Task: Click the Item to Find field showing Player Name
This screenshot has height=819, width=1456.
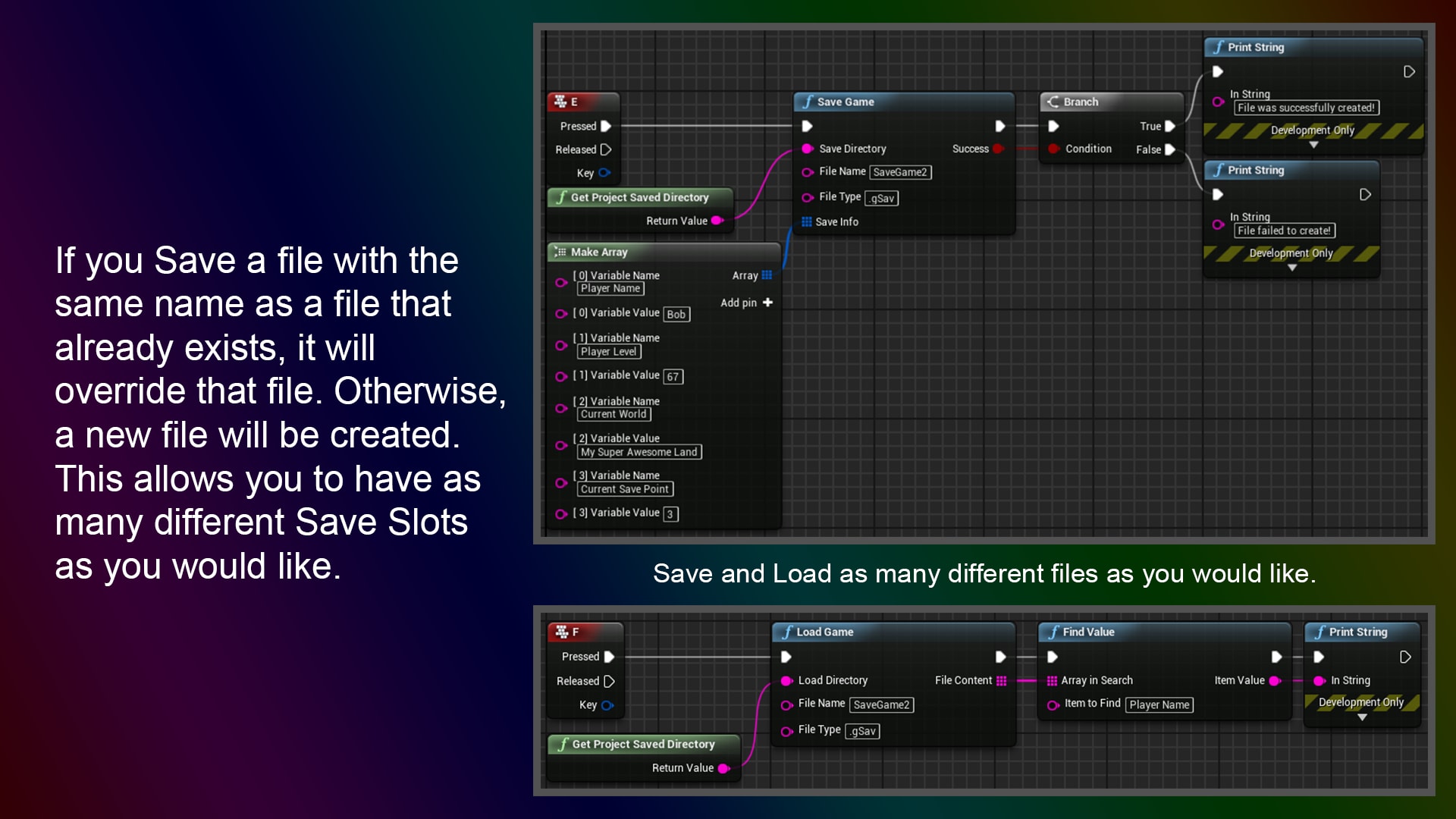Action: [1159, 704]
